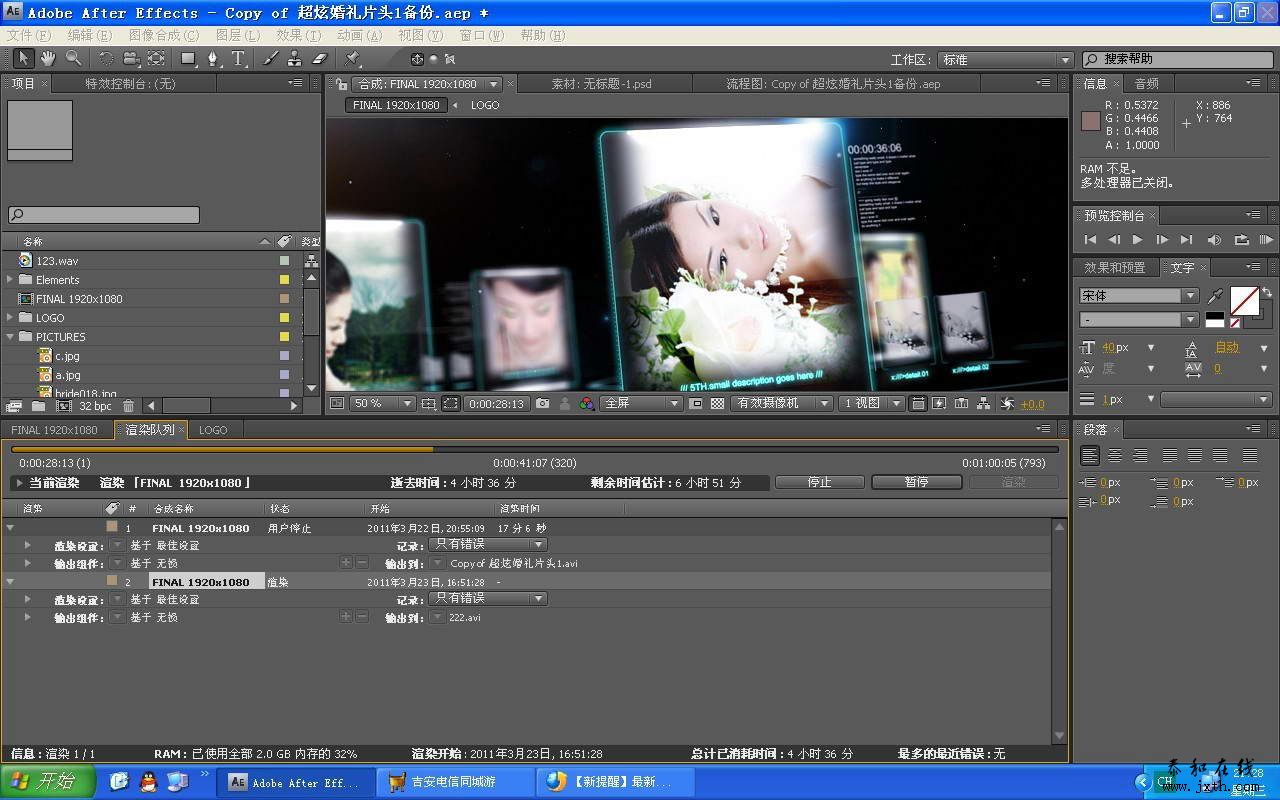The width and height of the screenshot is (1280, 800).
Task: Open the 帮助 Help menu
Action: click(x=542, y=35)
